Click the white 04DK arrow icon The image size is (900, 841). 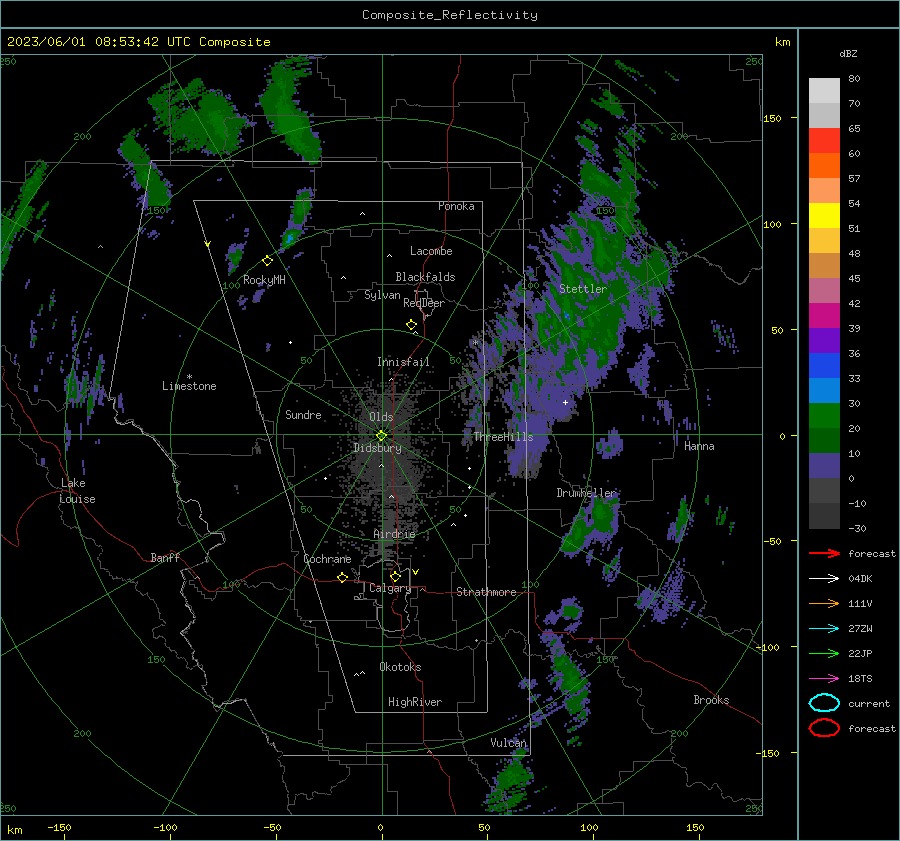pyautogui.click(x=824, y=578)
